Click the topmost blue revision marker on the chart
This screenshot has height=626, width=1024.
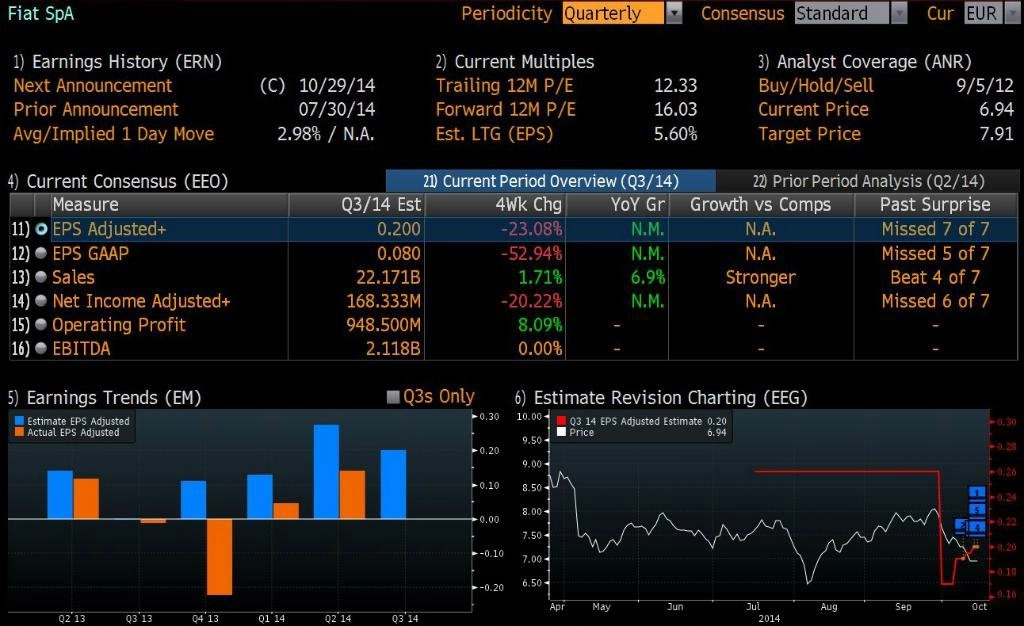point(977,493)
